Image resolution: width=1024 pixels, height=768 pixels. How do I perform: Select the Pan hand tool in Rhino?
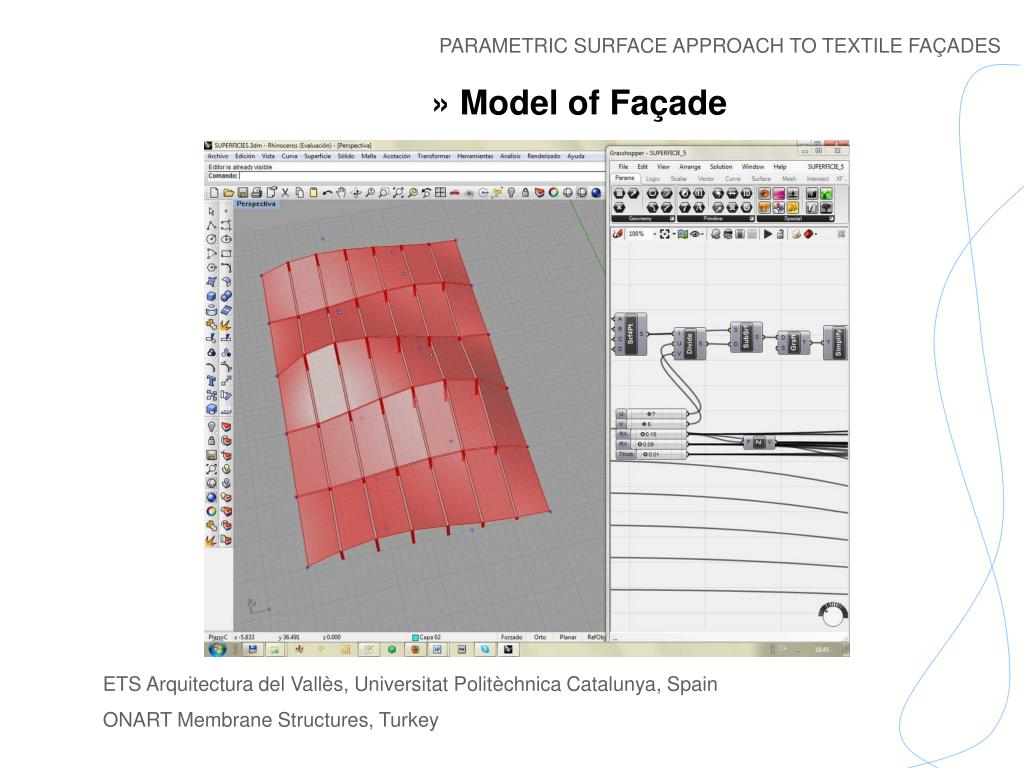[341, 193]
